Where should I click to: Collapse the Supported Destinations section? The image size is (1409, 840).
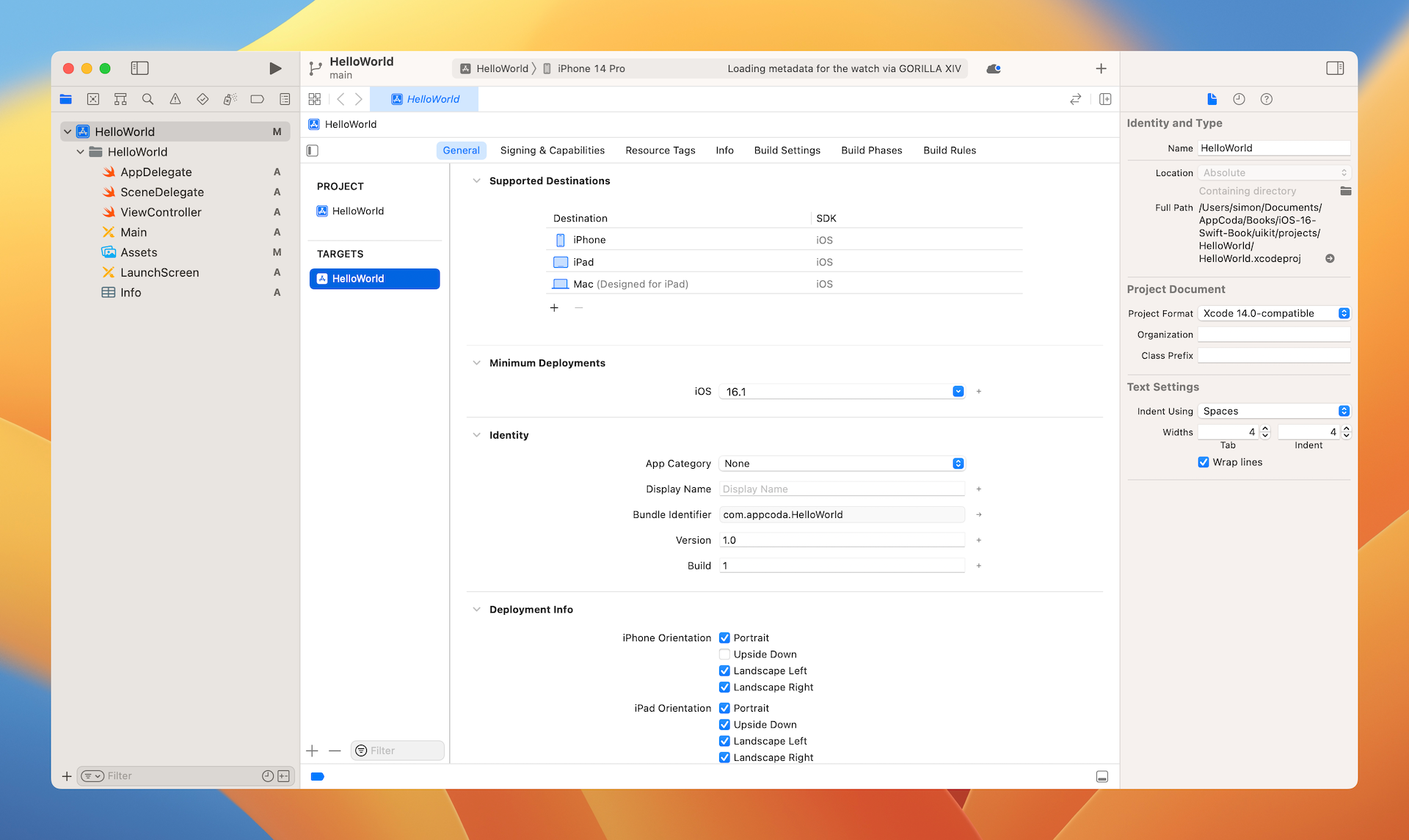(x=477, y=180)
